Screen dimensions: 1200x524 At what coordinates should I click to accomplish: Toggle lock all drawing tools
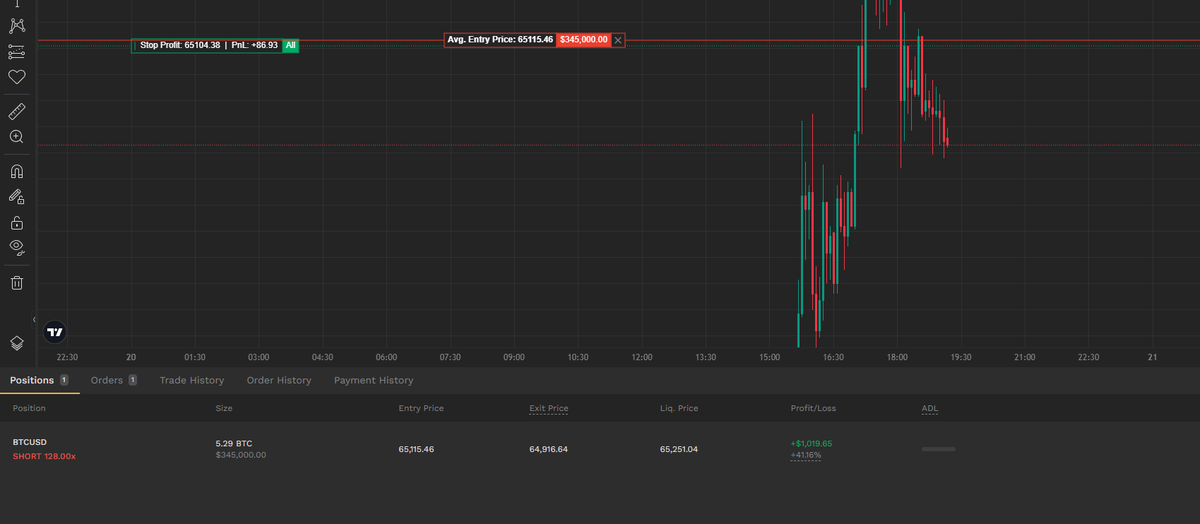pos(17,222)
